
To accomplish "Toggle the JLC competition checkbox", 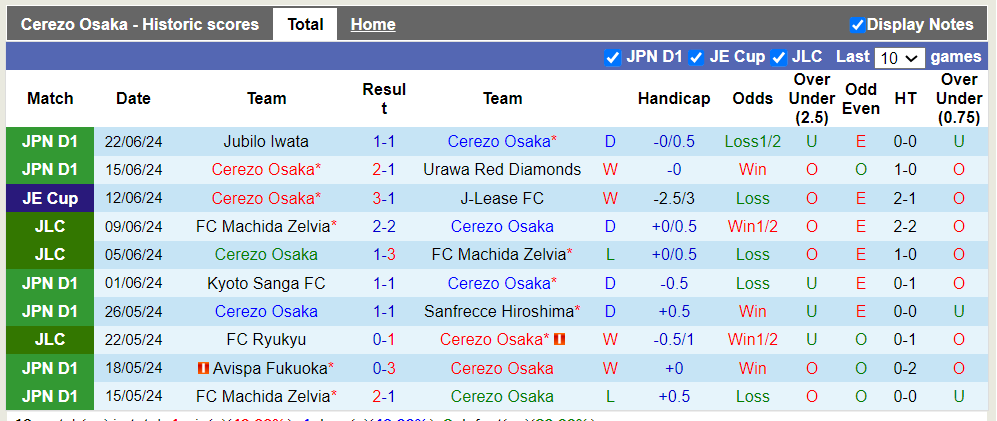I will pos(778,58).
